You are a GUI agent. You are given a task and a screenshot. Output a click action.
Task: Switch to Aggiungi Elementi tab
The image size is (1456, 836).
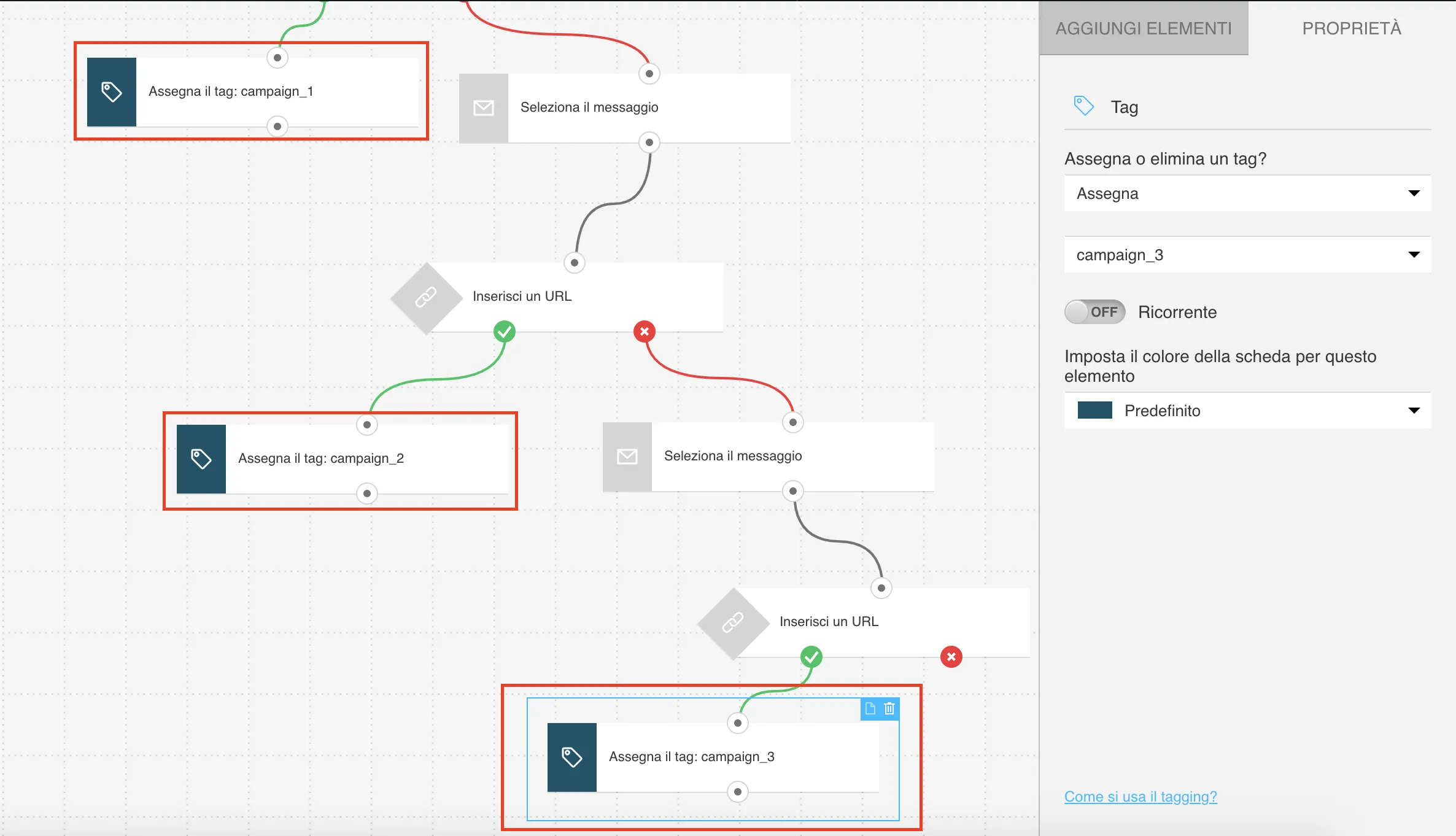pyautogui.click(x=1144, y=28)
